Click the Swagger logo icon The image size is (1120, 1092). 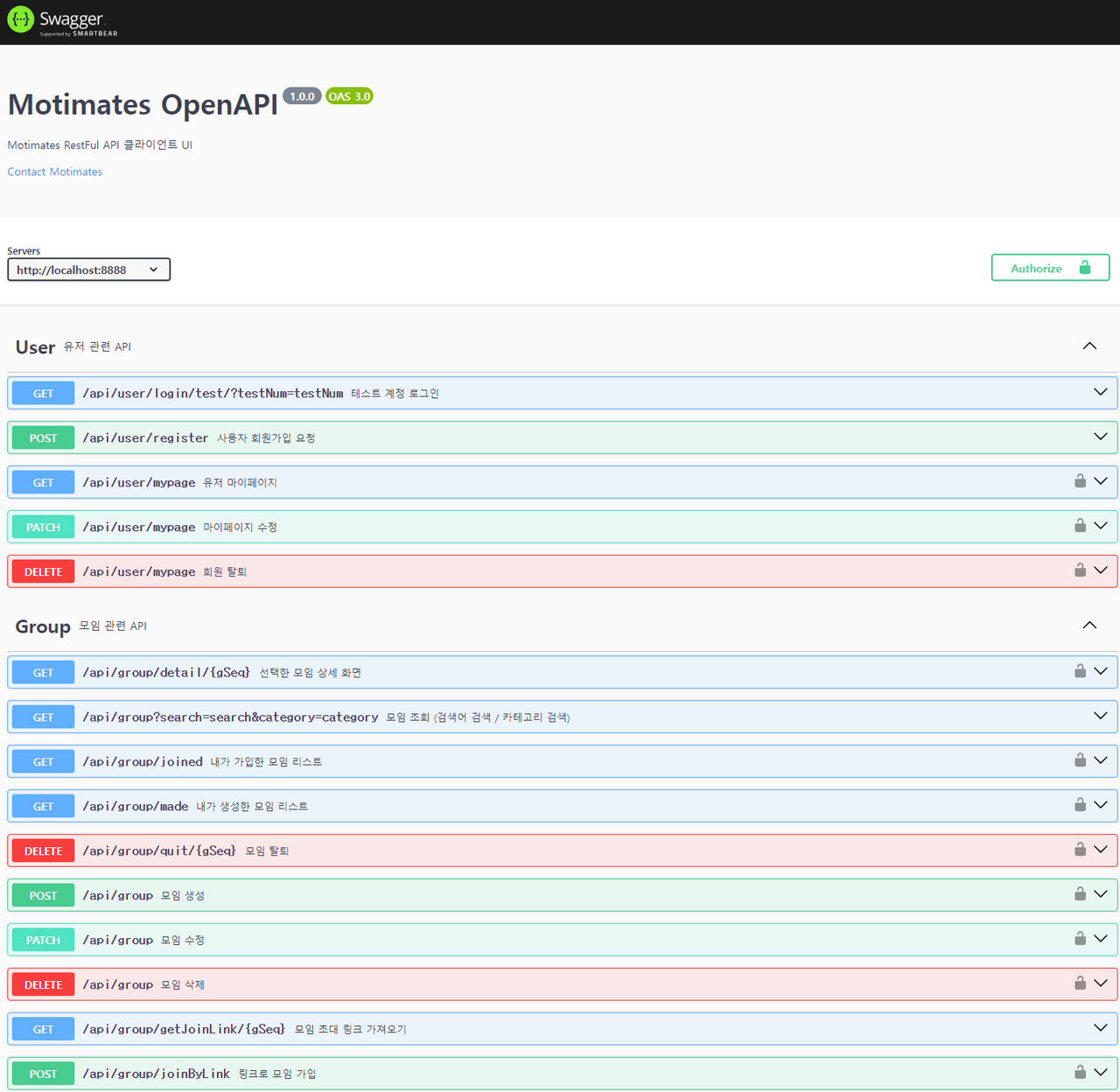(20, 19)
